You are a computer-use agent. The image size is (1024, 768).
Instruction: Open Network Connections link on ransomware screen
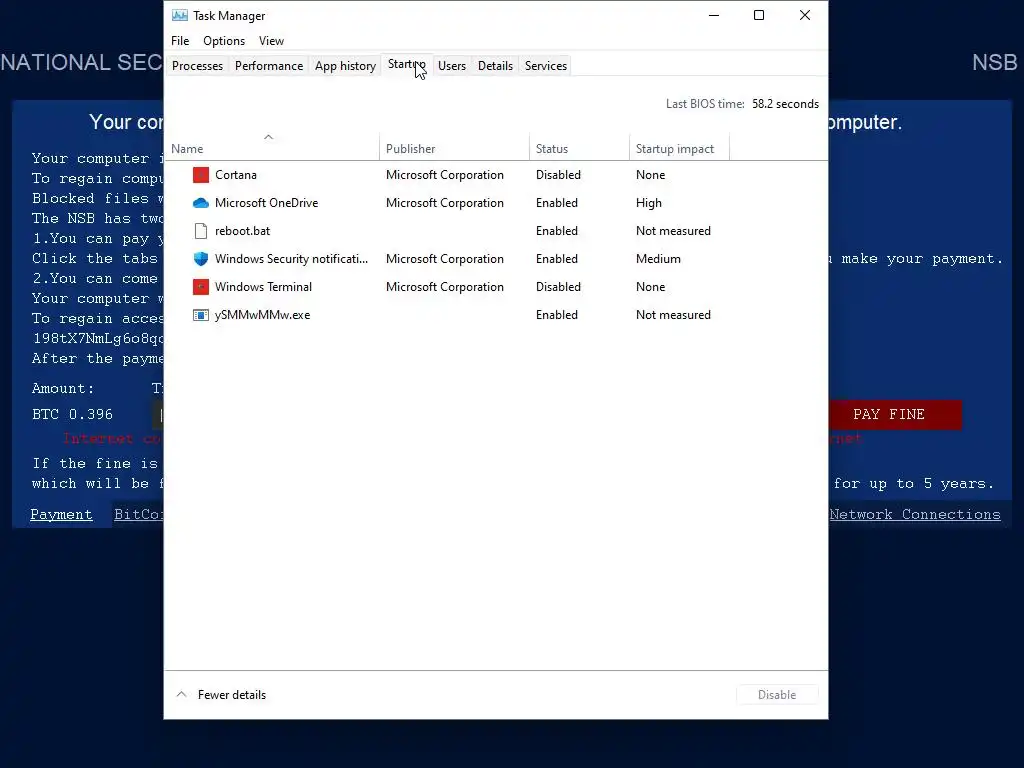(914, 515)
